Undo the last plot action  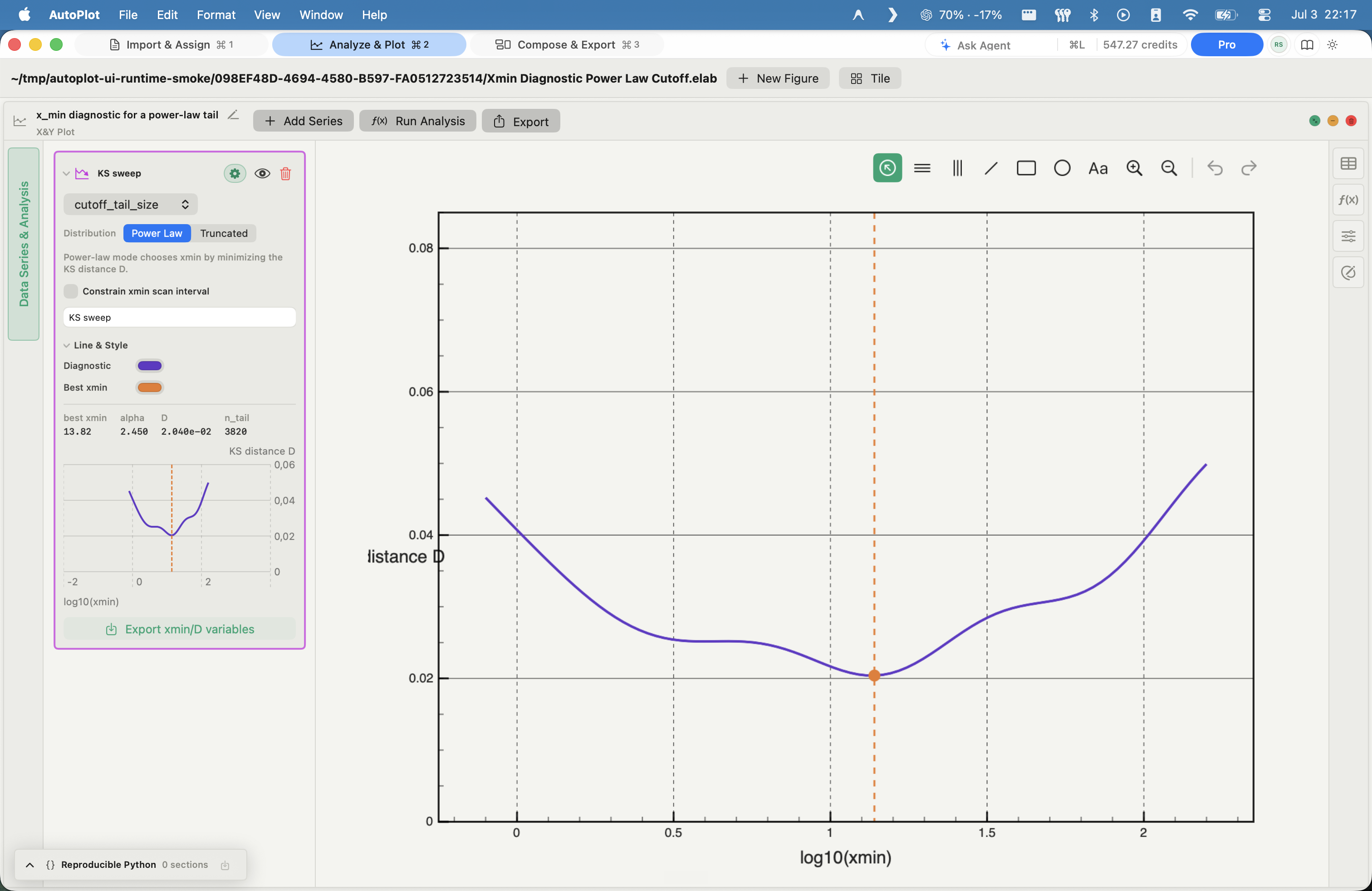pyautogui.click(x=1215, y=168)
